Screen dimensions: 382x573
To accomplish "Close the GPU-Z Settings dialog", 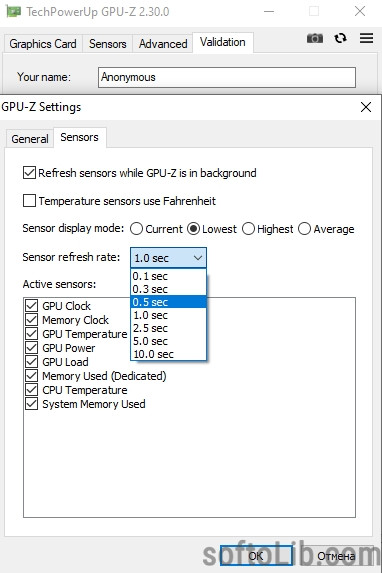I will 366,107.
